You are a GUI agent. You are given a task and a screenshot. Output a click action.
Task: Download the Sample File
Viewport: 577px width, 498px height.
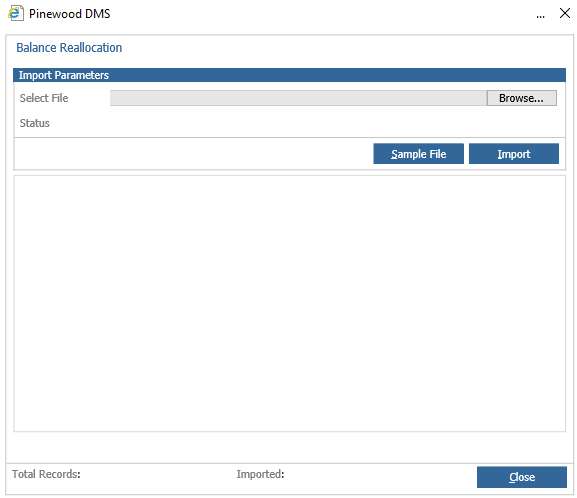pyautogui.click(x=418, y=154)
